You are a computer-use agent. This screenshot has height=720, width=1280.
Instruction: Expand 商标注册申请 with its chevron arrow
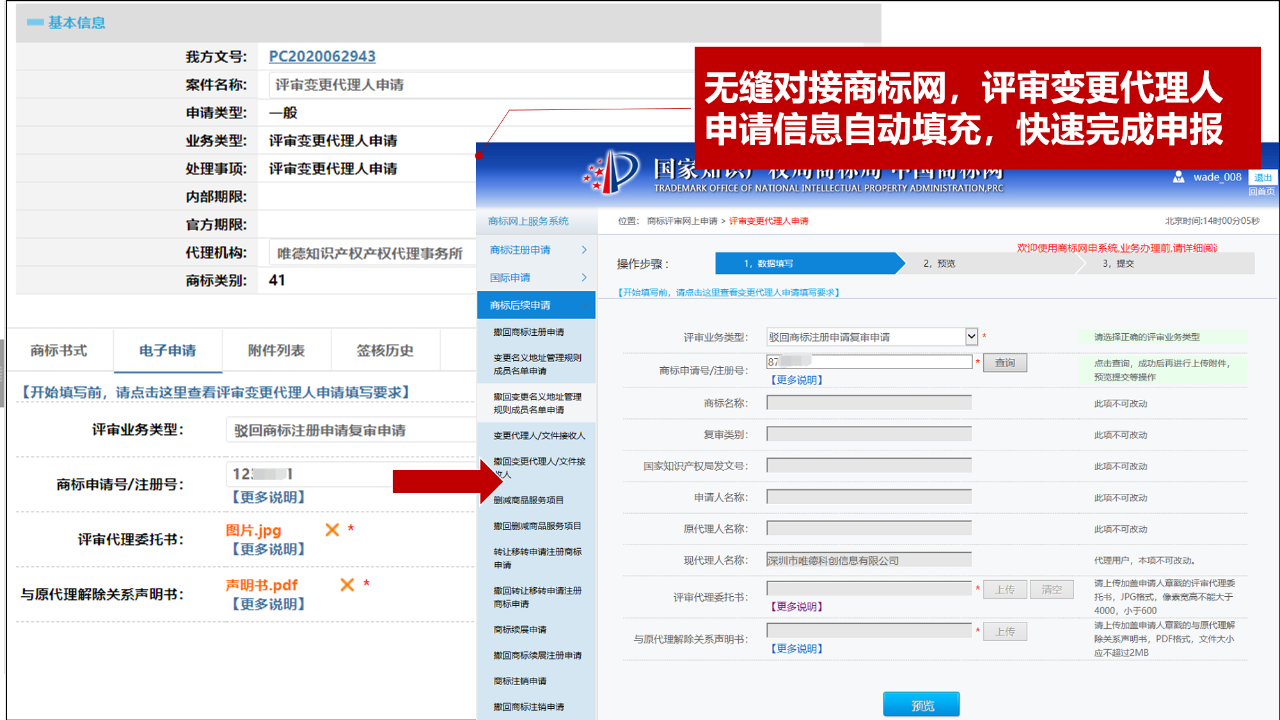pos(584,250)
